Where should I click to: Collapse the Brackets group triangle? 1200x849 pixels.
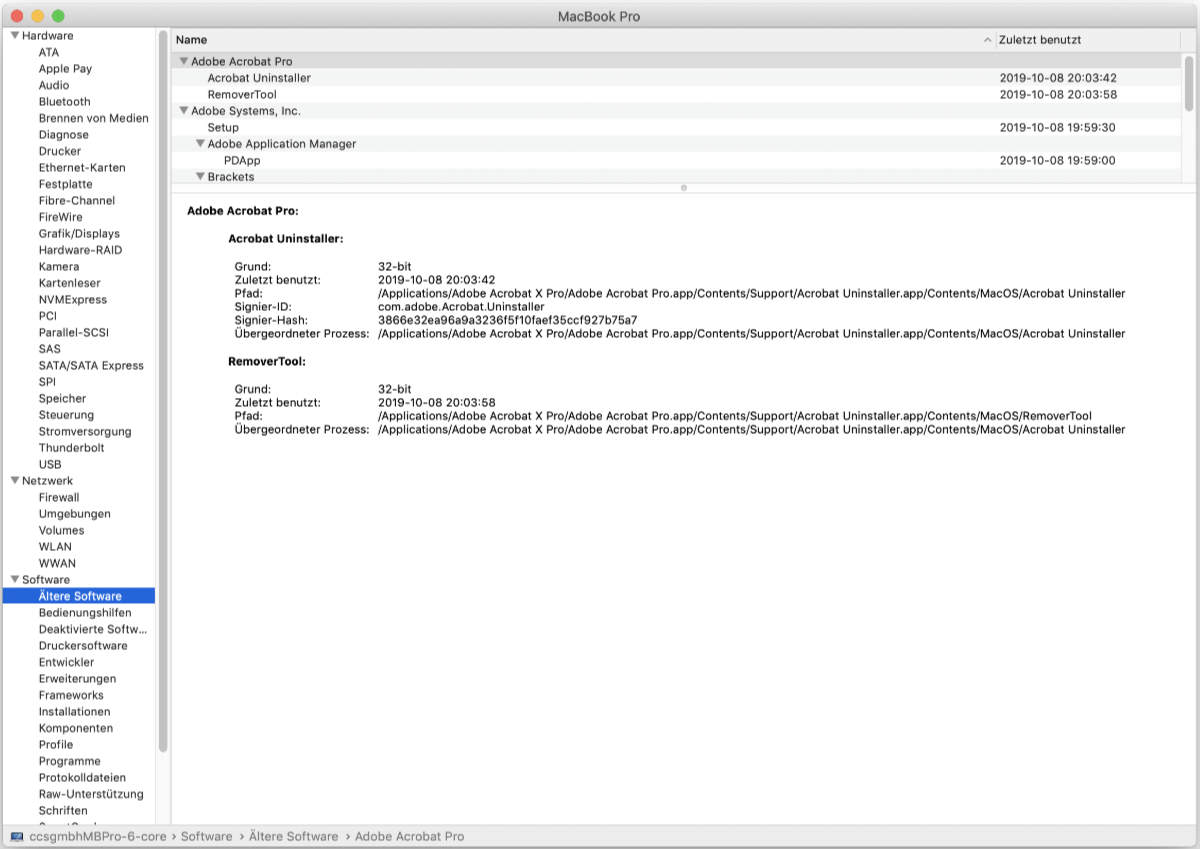[200, 177]
